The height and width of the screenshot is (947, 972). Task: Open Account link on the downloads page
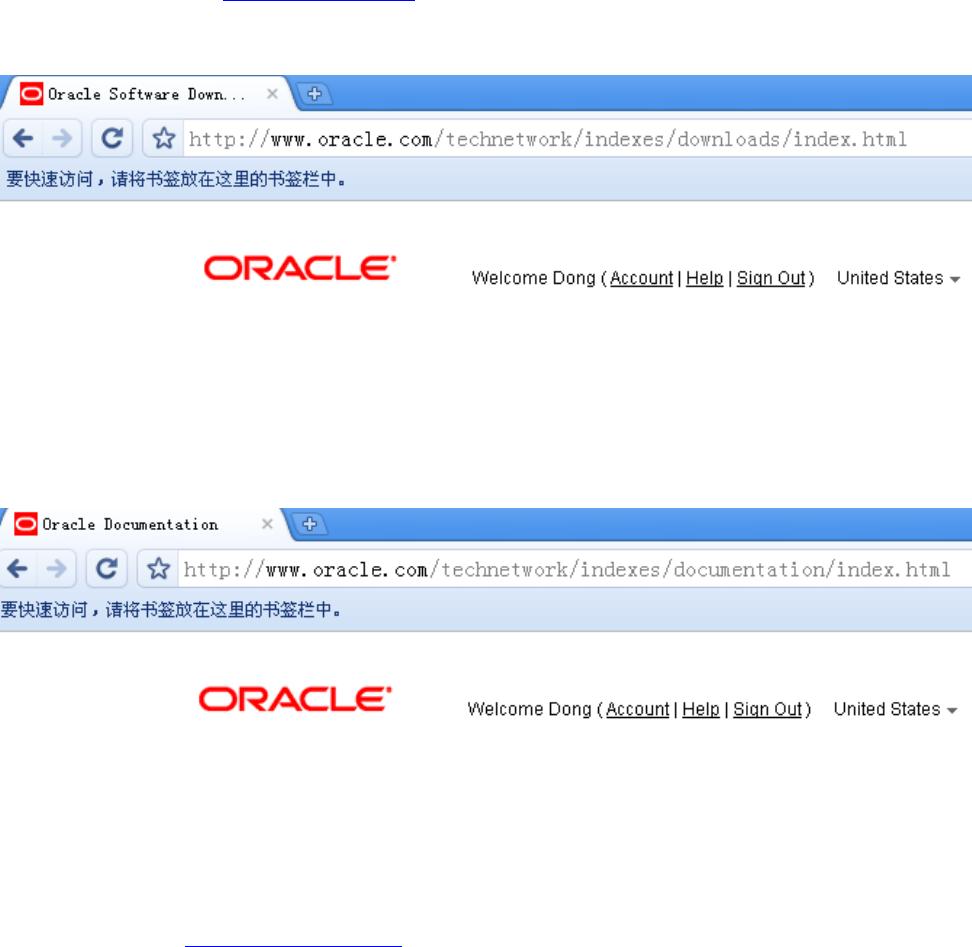pos(641,278)
